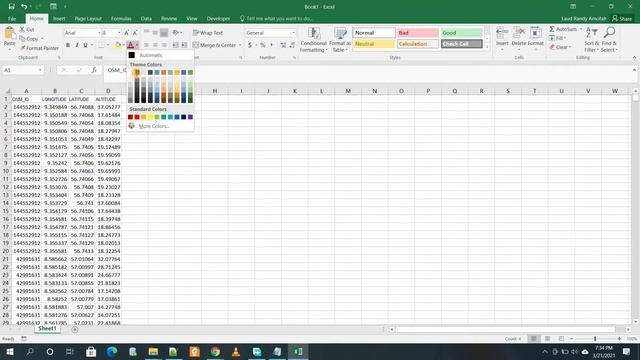Click the Windows Start button

(10, 351)
